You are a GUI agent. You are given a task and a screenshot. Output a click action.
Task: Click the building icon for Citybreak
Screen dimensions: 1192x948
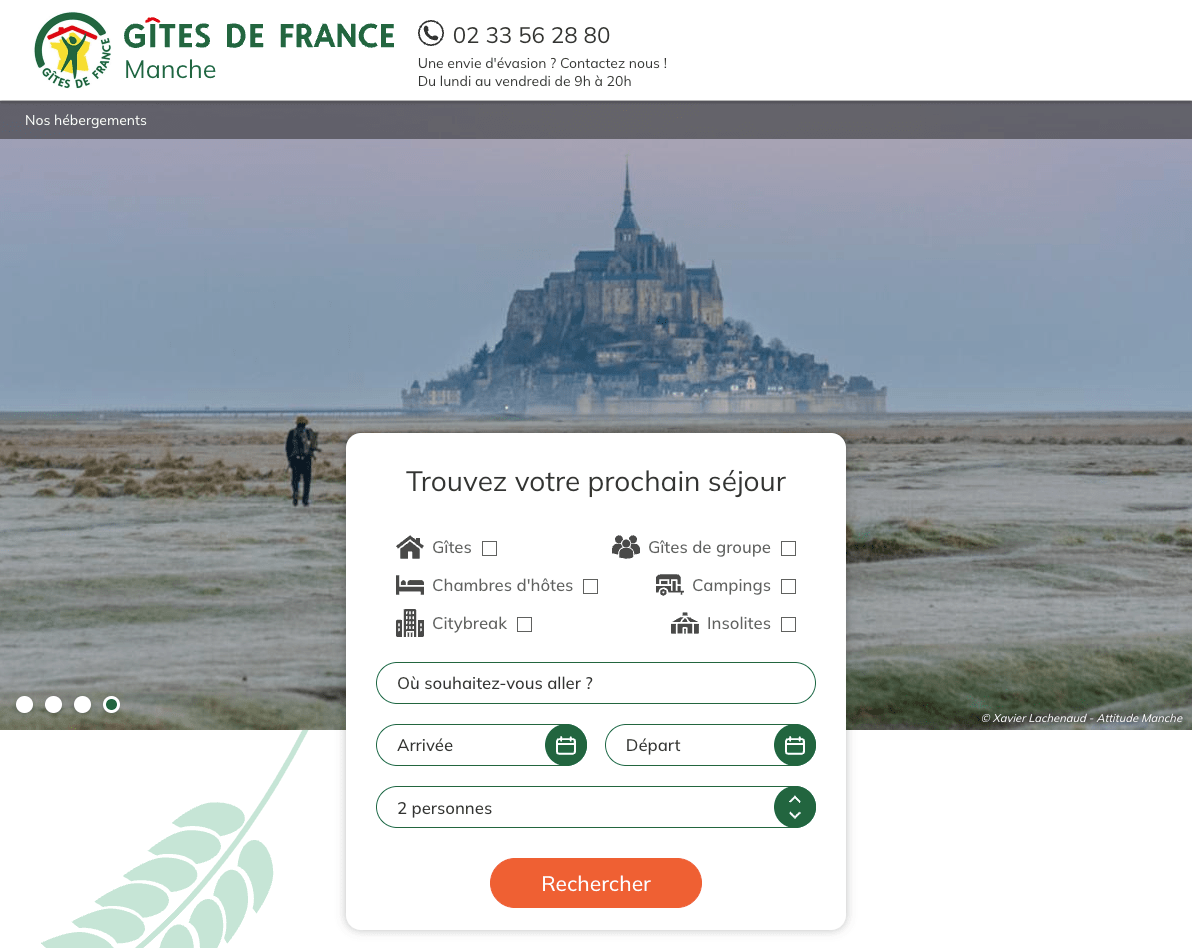pos(410,623)
